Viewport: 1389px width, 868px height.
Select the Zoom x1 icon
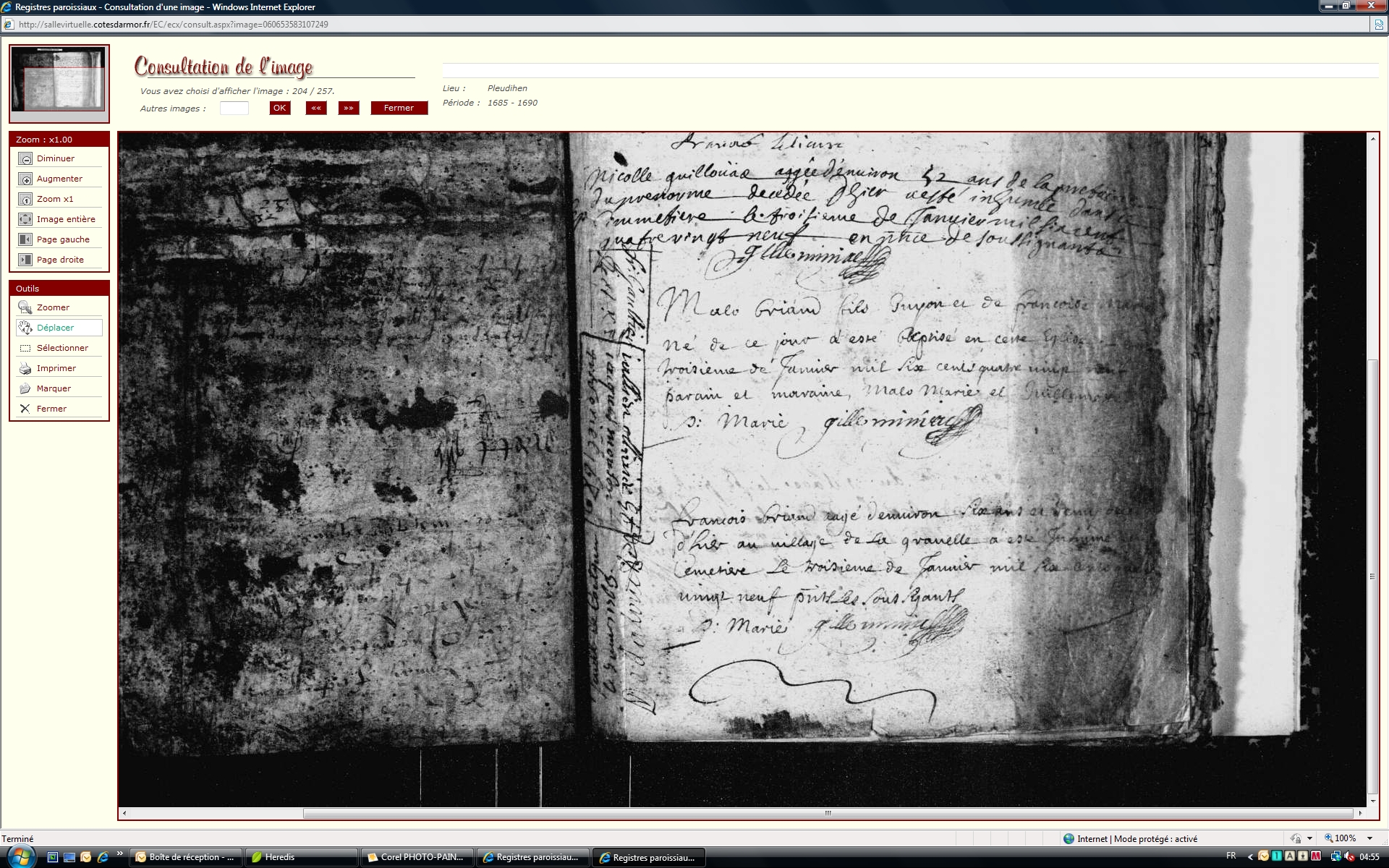tap(25, 200)
